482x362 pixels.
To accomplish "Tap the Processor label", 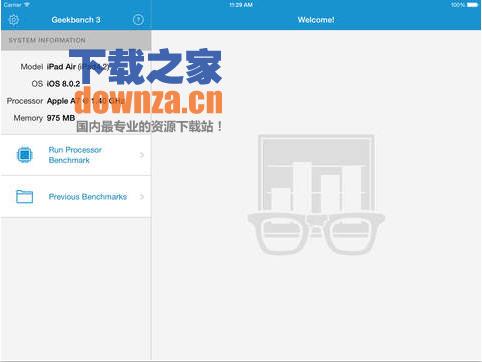I will click(25, 101).
